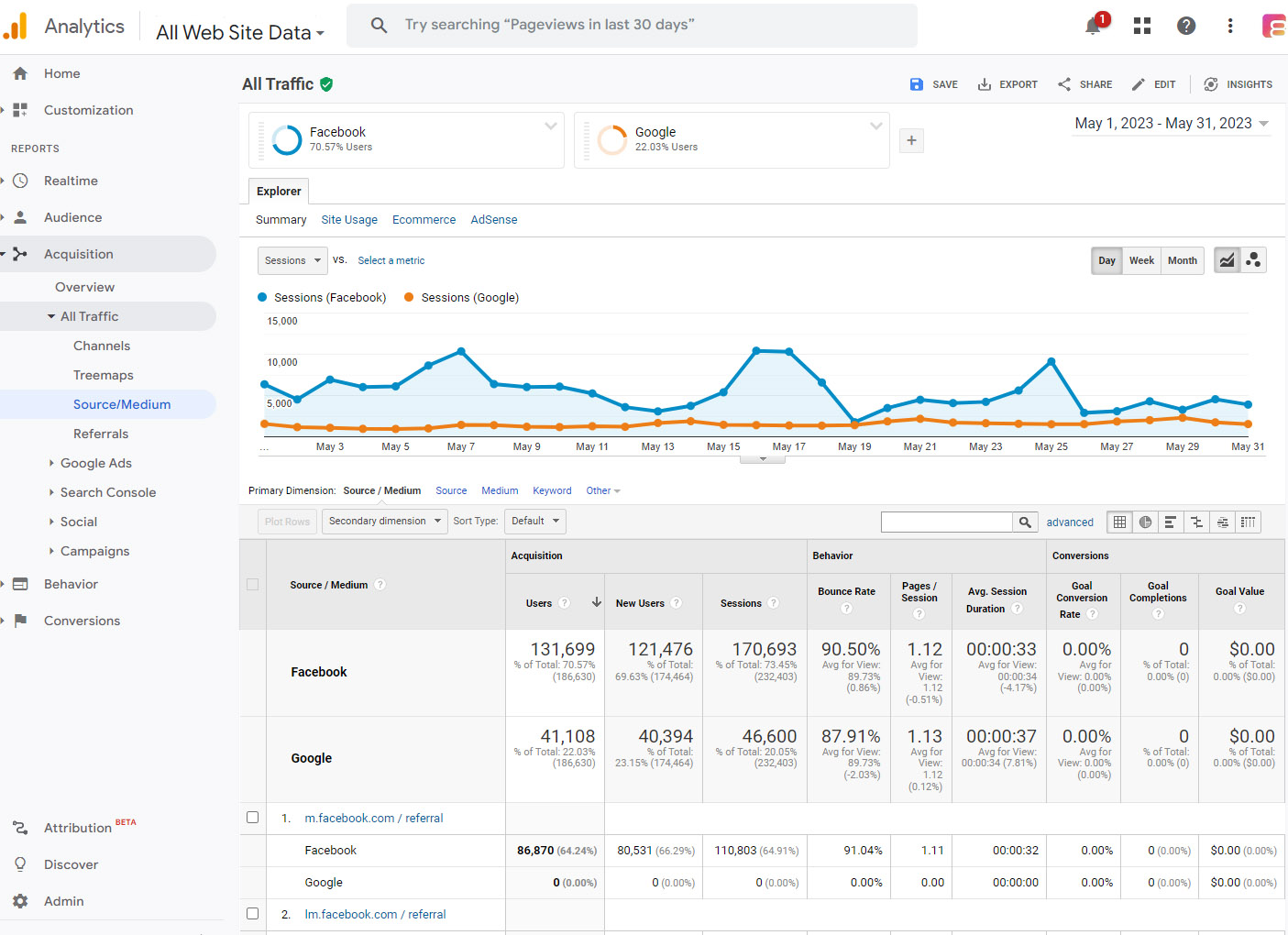Switch to motion chart view icon
The width and height of the screenshot is (1288, 935).
pyautogui.click(x=1253, y=260)
